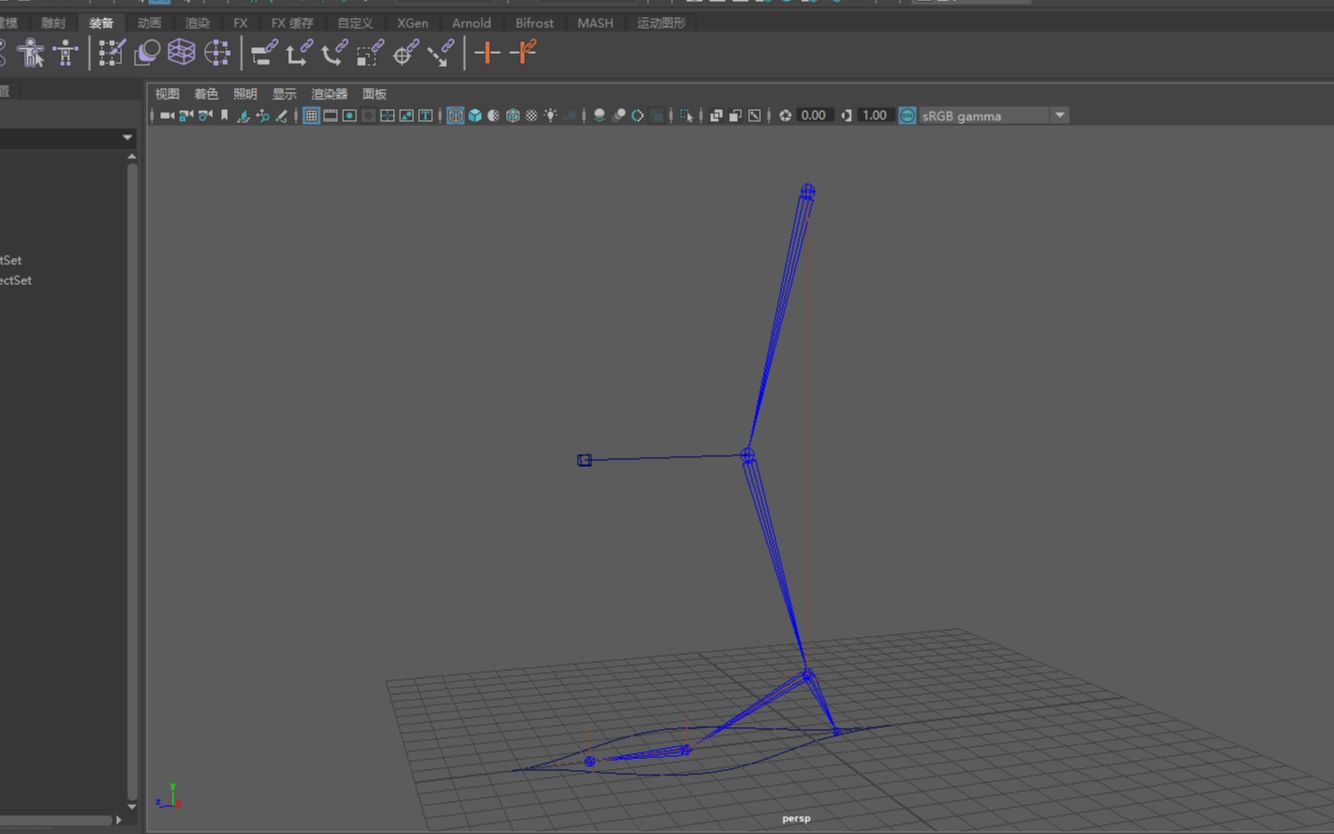Image resolution: width=1334 pixels, height=834 pixels.
Task: Create a Lattice deformer from the shelf
Action: [181, 52]
